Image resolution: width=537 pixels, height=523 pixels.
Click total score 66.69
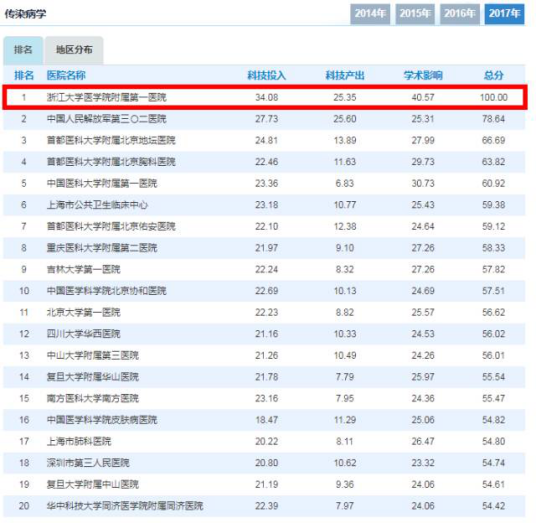point(494,140)
